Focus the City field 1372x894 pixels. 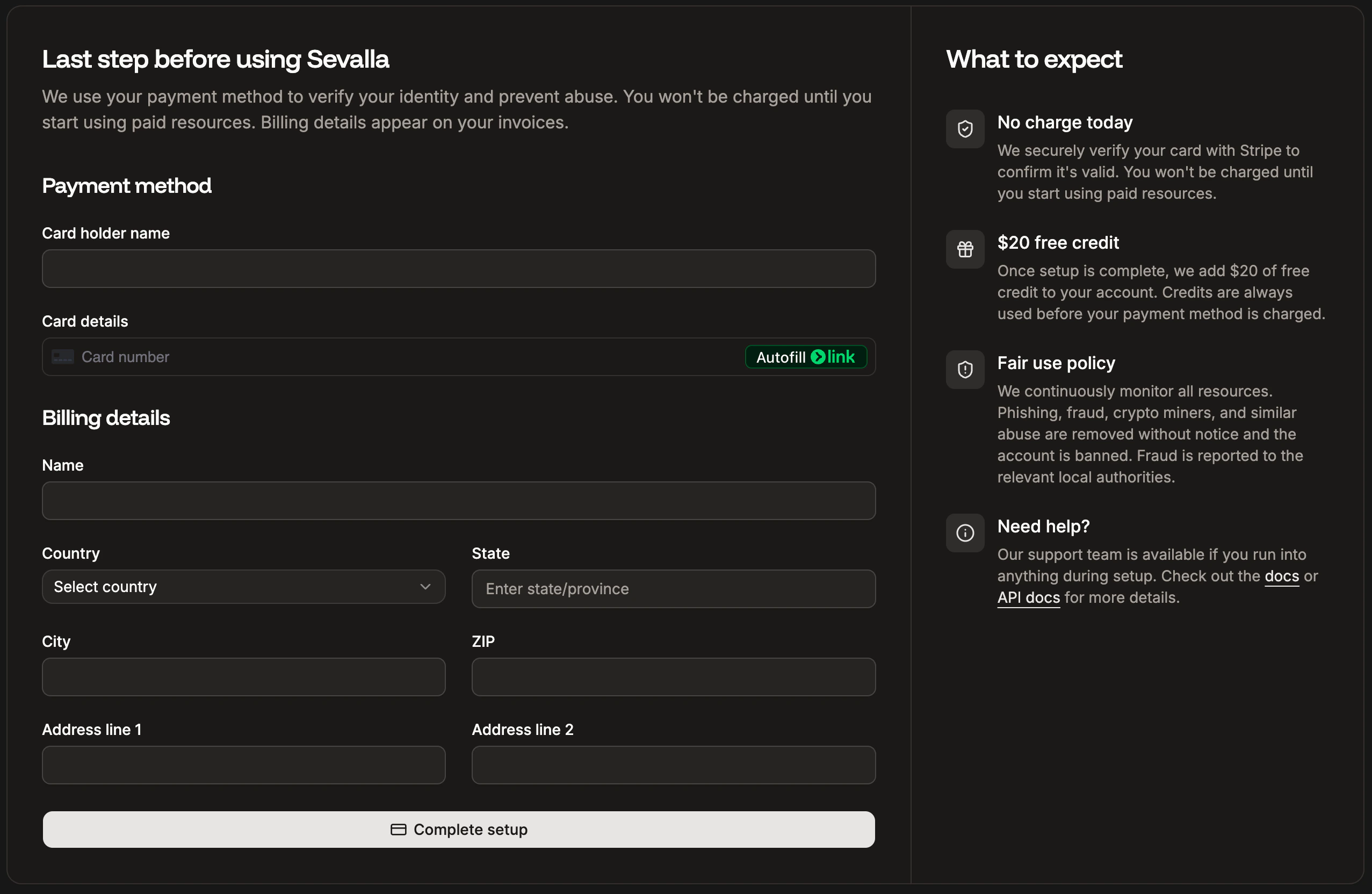pyautogui.click(x=243, y=677)
